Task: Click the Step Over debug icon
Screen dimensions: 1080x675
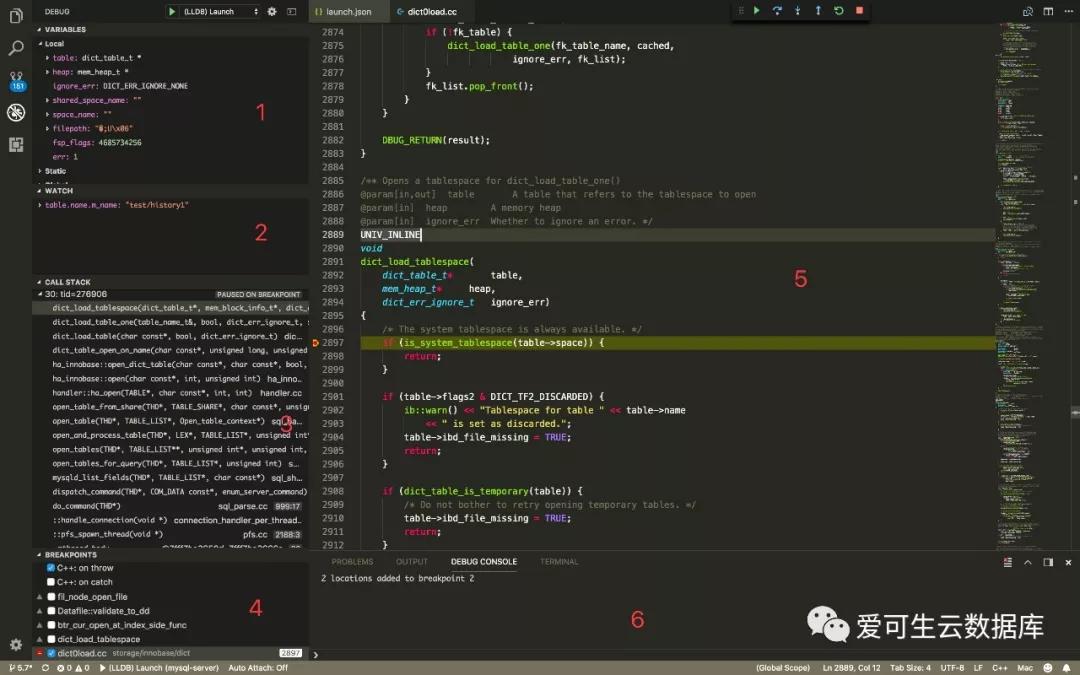Action: [778, 10]
